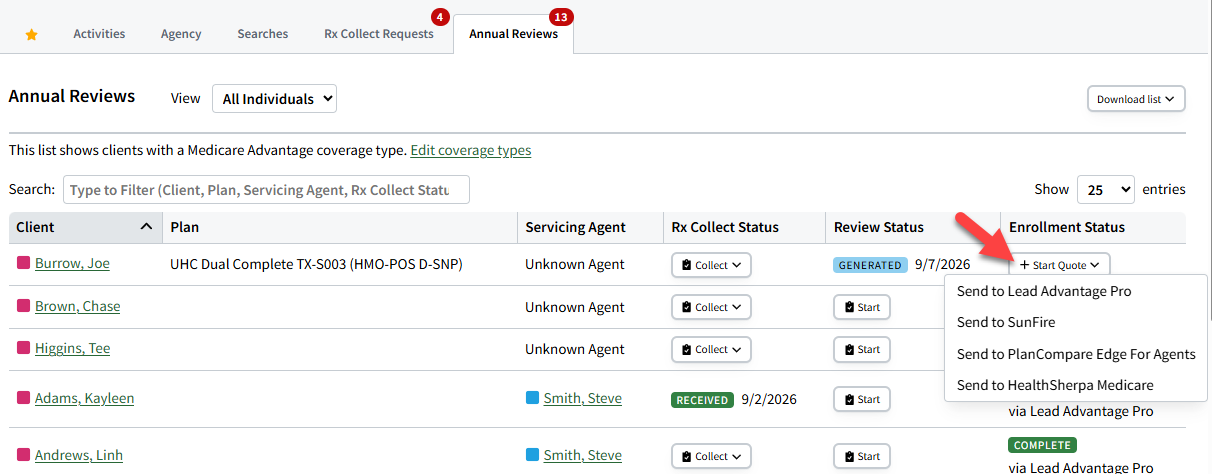1212x474 pixels.
Task: Open Collect dropdown for Brown, Chase
Action: pos(711,307)
